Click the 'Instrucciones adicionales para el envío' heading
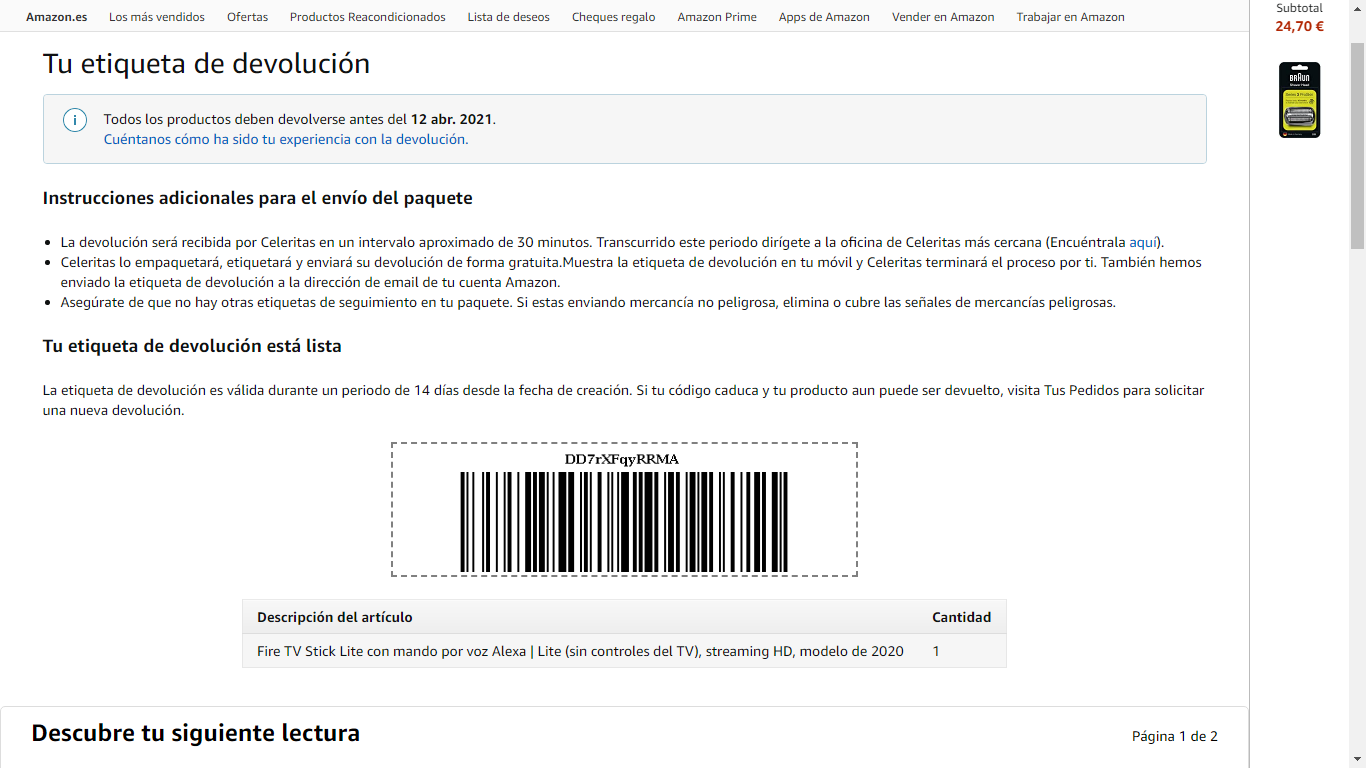 tap(257, 198)
